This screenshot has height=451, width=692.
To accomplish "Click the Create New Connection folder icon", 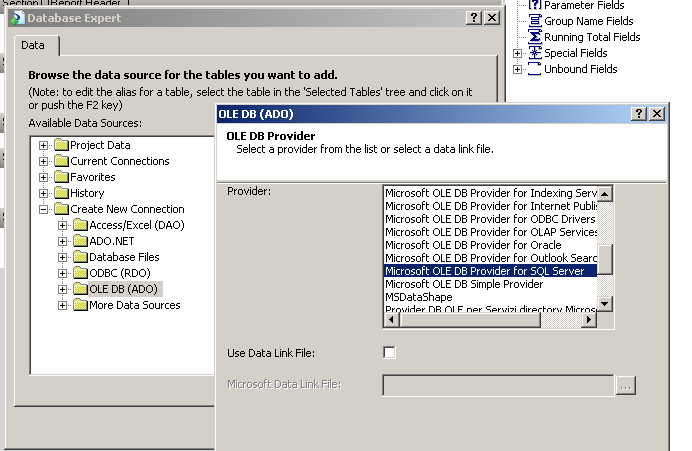I will coord(61,209).
